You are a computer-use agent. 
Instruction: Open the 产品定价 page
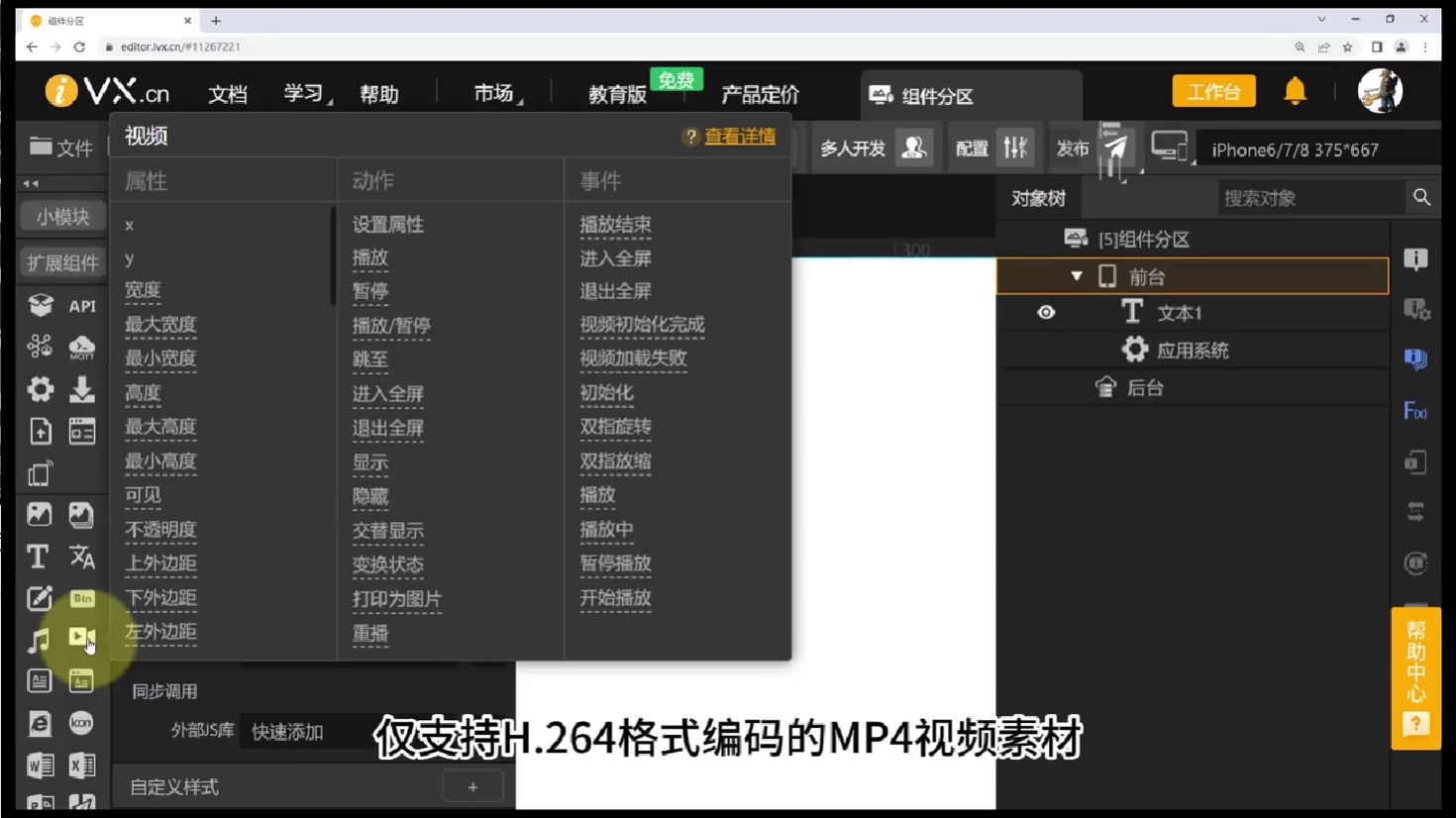[x=760, y=94]
